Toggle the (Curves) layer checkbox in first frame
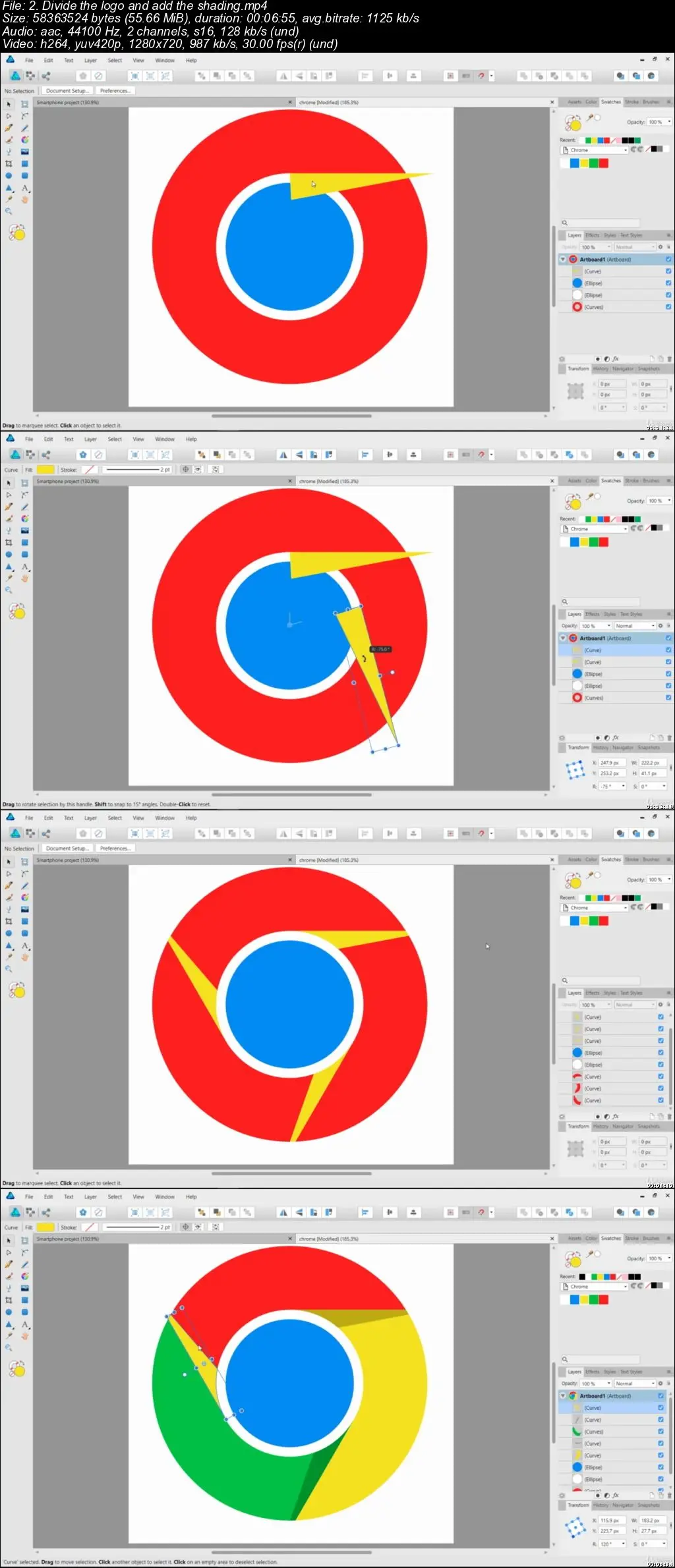Screen dimensions: 675x1568 pyautogui.click(x=668, y=307)
